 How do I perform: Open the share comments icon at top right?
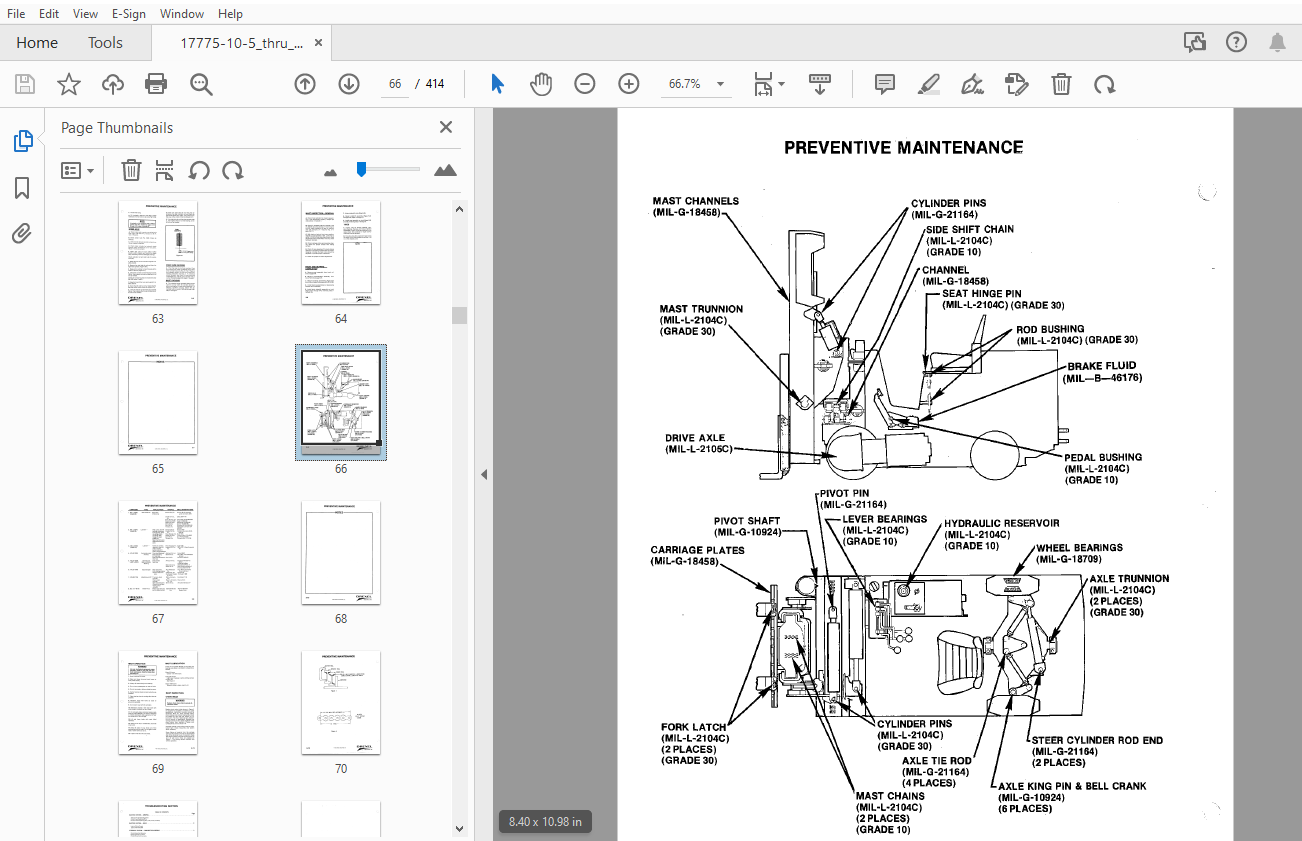tap(1194, 42)
